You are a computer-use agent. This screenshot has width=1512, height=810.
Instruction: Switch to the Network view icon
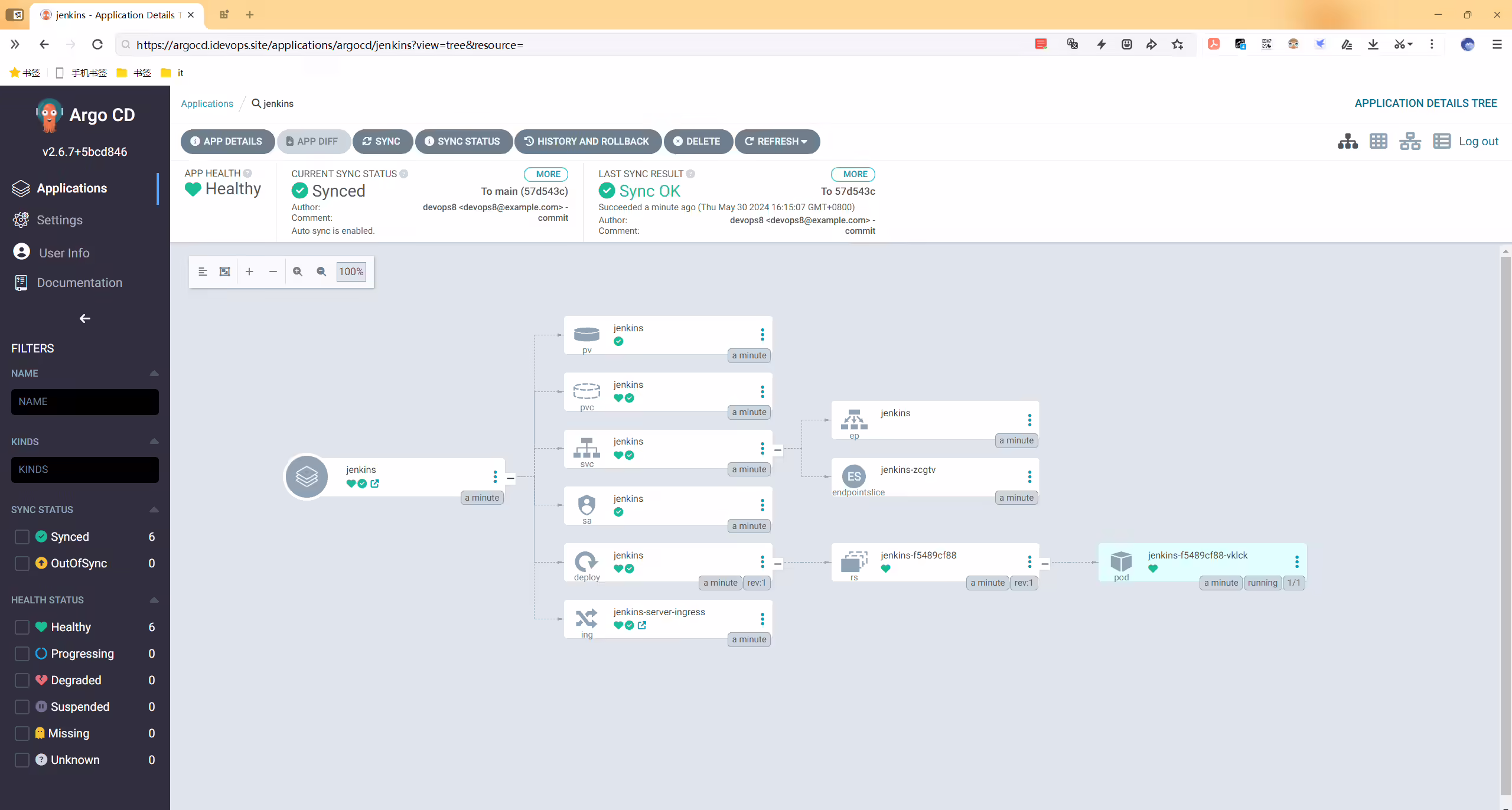[x=1410, y=141]
